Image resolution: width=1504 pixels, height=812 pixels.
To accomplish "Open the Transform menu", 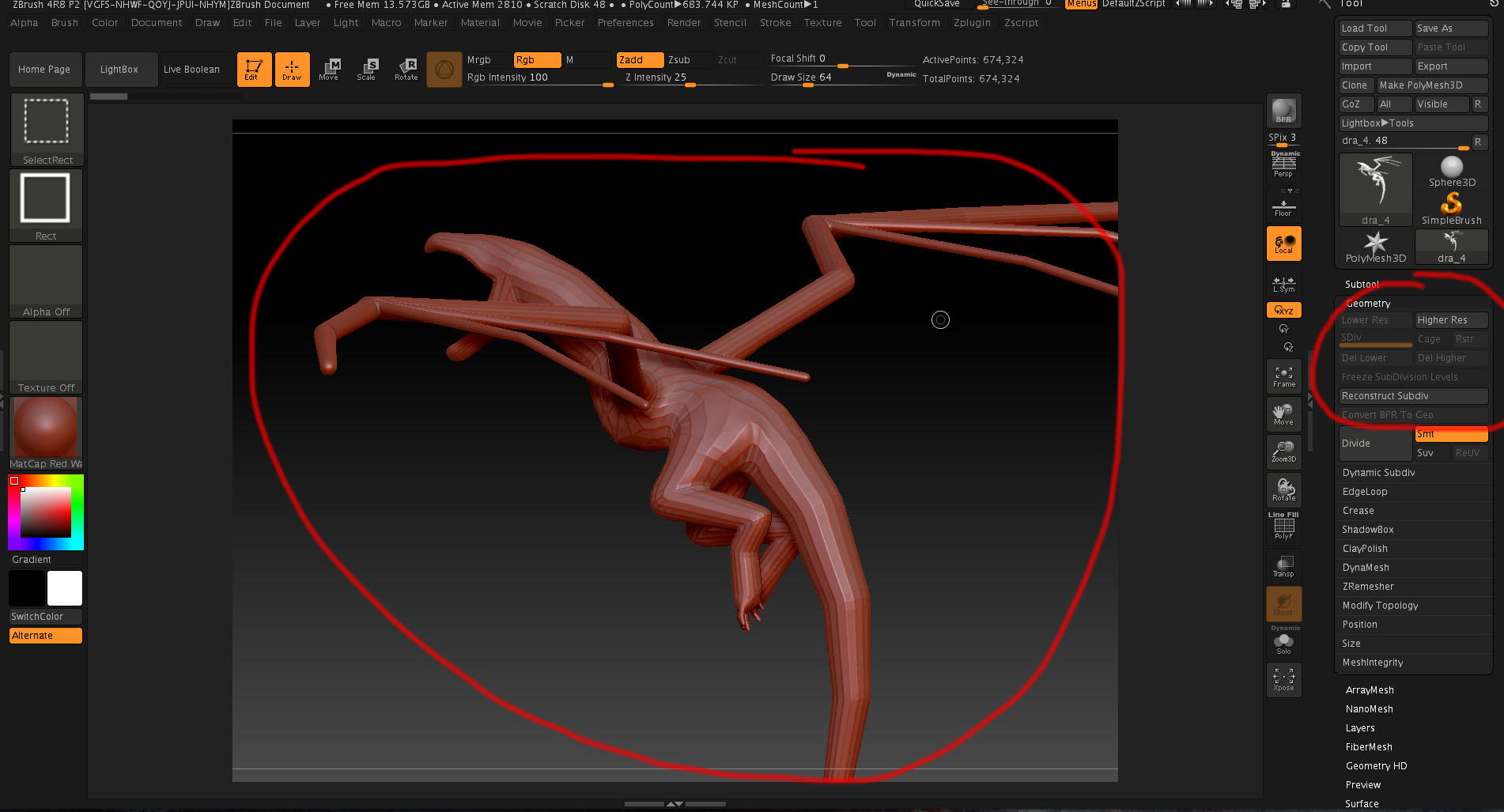I will pyautogui.click(x=914, y=23).
